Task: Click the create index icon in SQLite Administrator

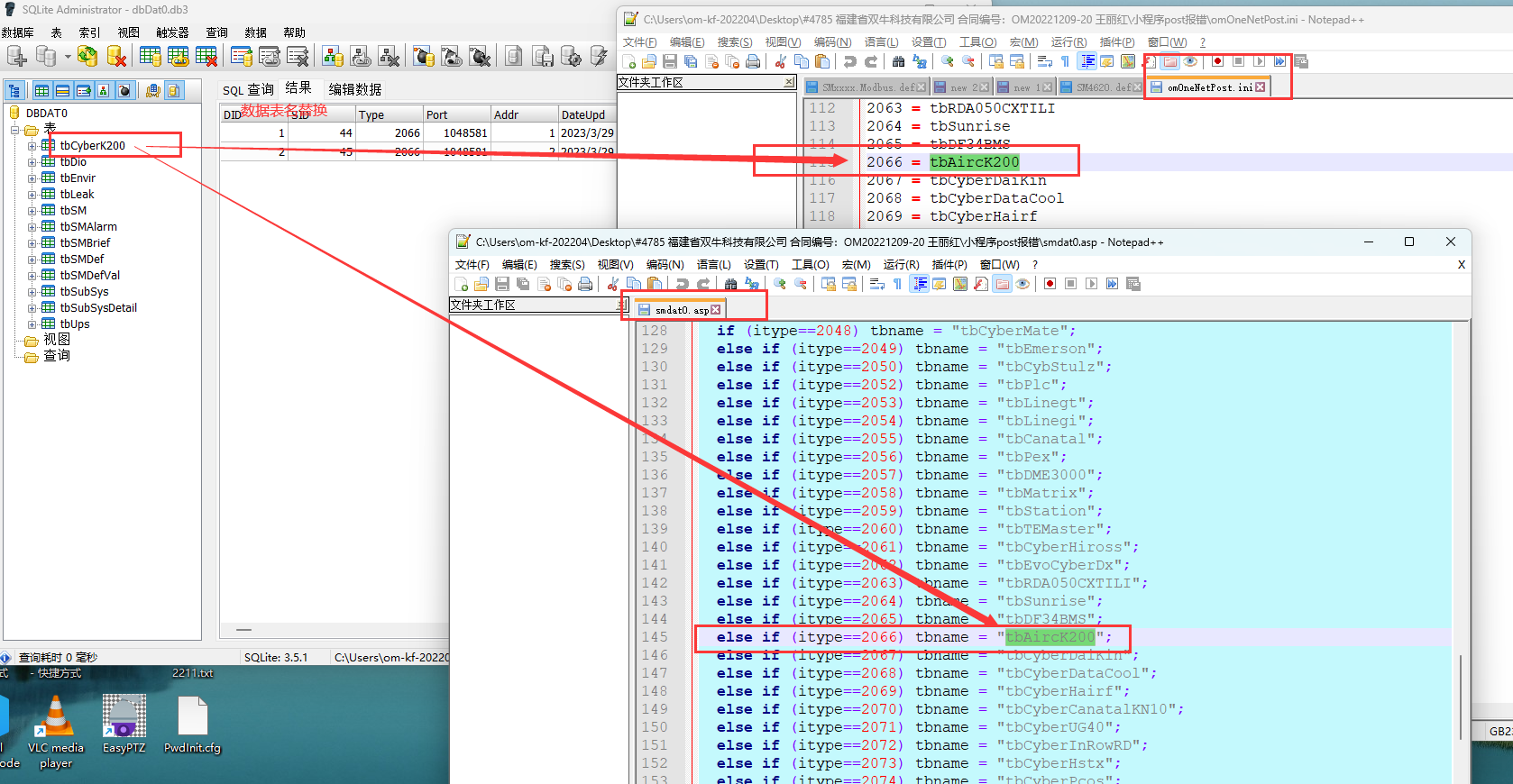Action: [242, 57]
